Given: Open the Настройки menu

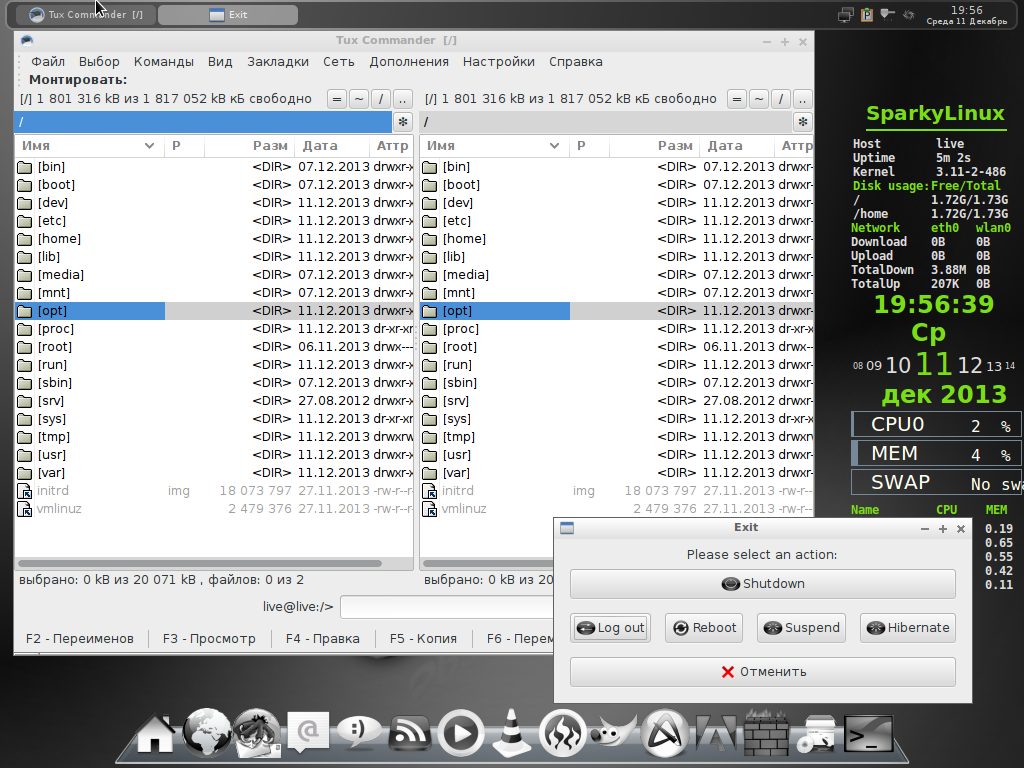Looking at the screenshot, I should coord(499,62).
